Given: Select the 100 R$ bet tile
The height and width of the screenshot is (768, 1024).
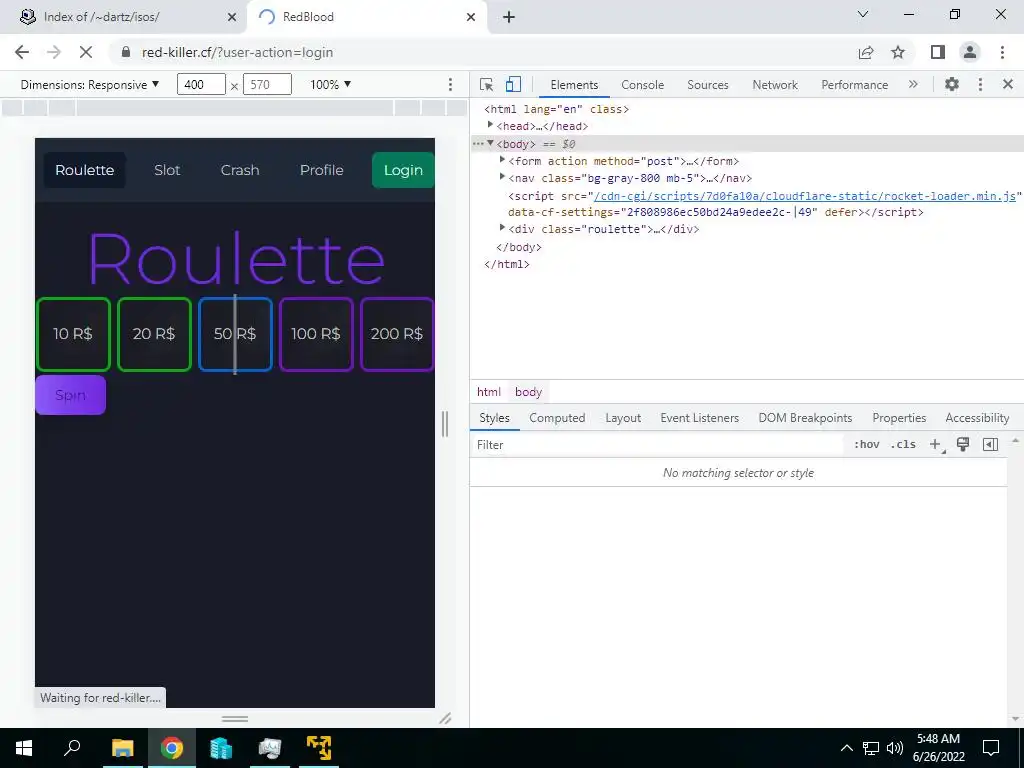Looking at the screenshot, I should pyautogui.click(x=316, y=334).
